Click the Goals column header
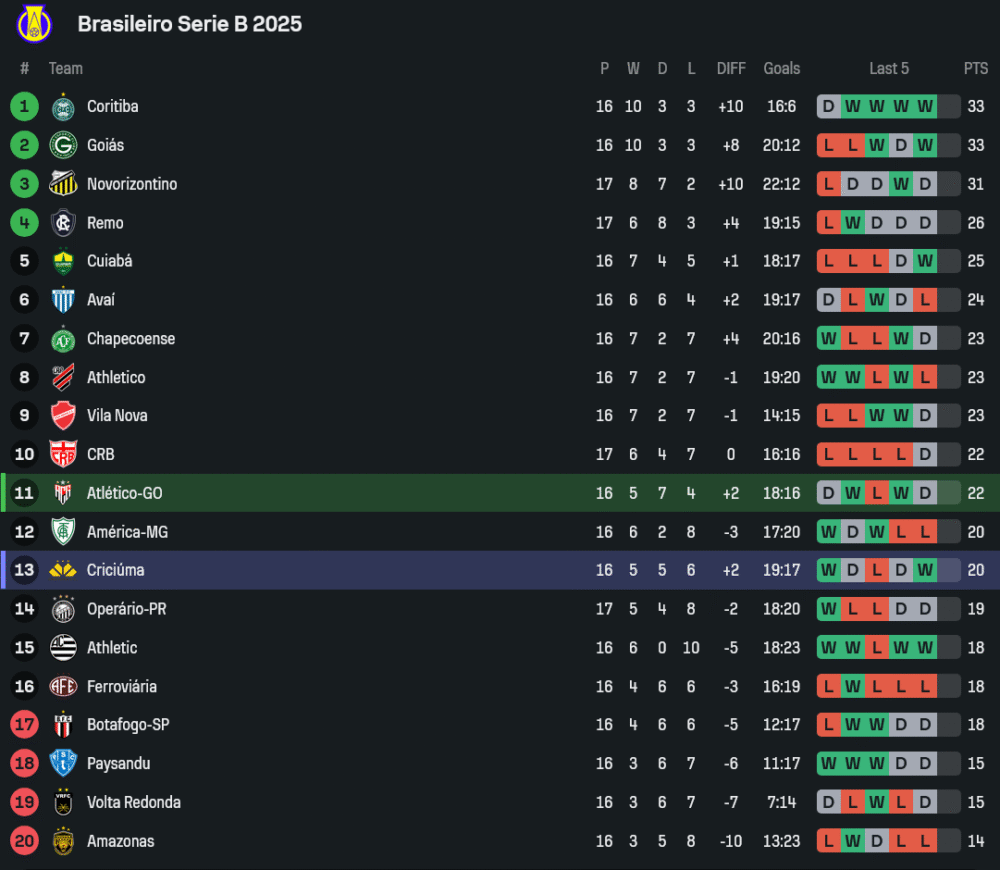The image size is (1000, 870). point(781,68)
